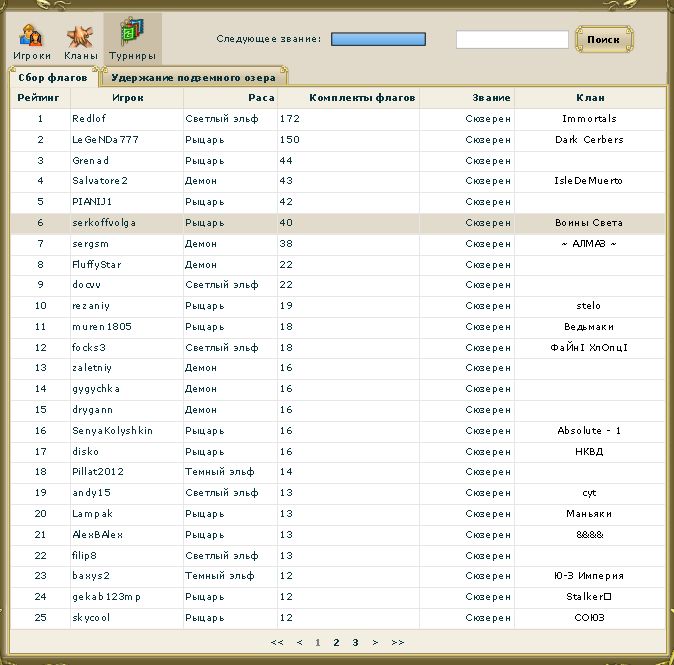This screenshot has height=665, width=674.
Task: Jump to last page with >> arrow
Action: pyautogui.click(x=397, y=642)
